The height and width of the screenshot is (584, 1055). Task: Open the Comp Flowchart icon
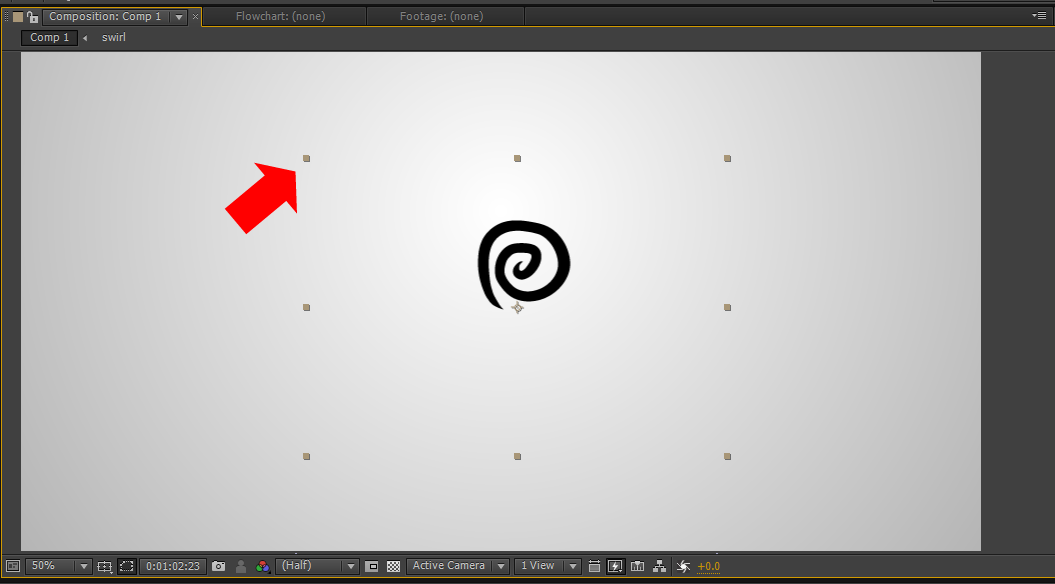click(660, 566)
